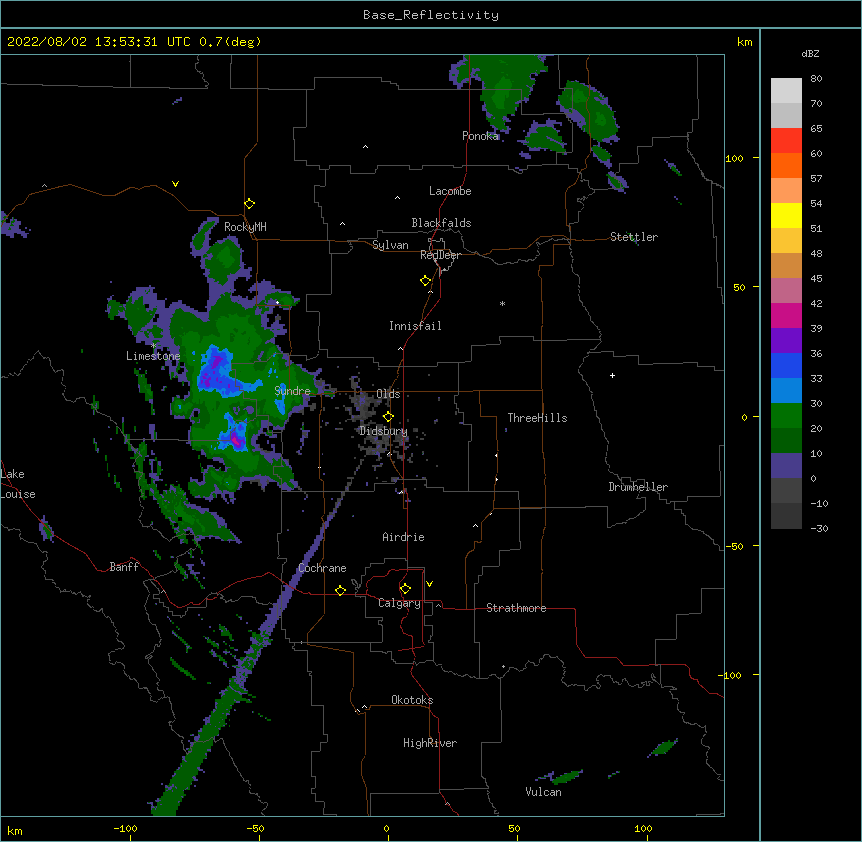Pick the blue 33-36 dBZ legend swatch

[x=786, y=365]
